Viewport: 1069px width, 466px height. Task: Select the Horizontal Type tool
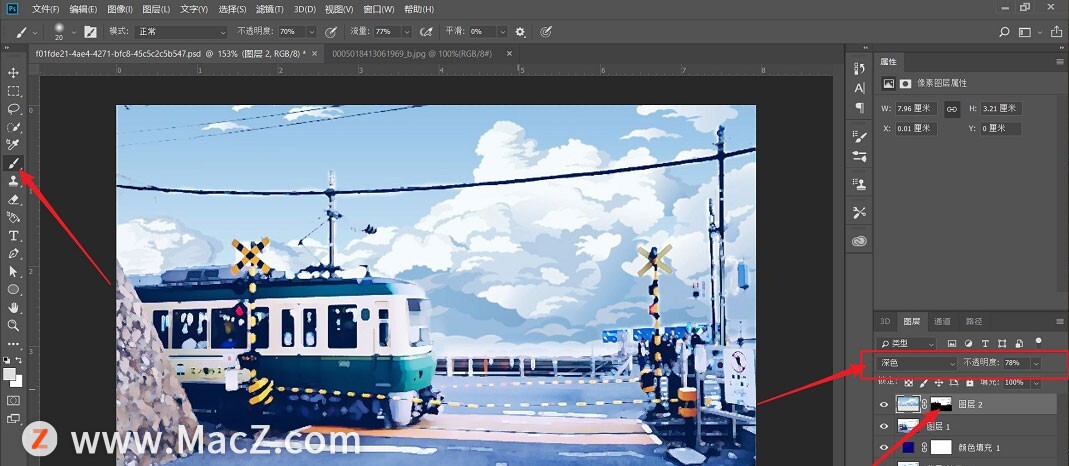(x=13, y=235)
